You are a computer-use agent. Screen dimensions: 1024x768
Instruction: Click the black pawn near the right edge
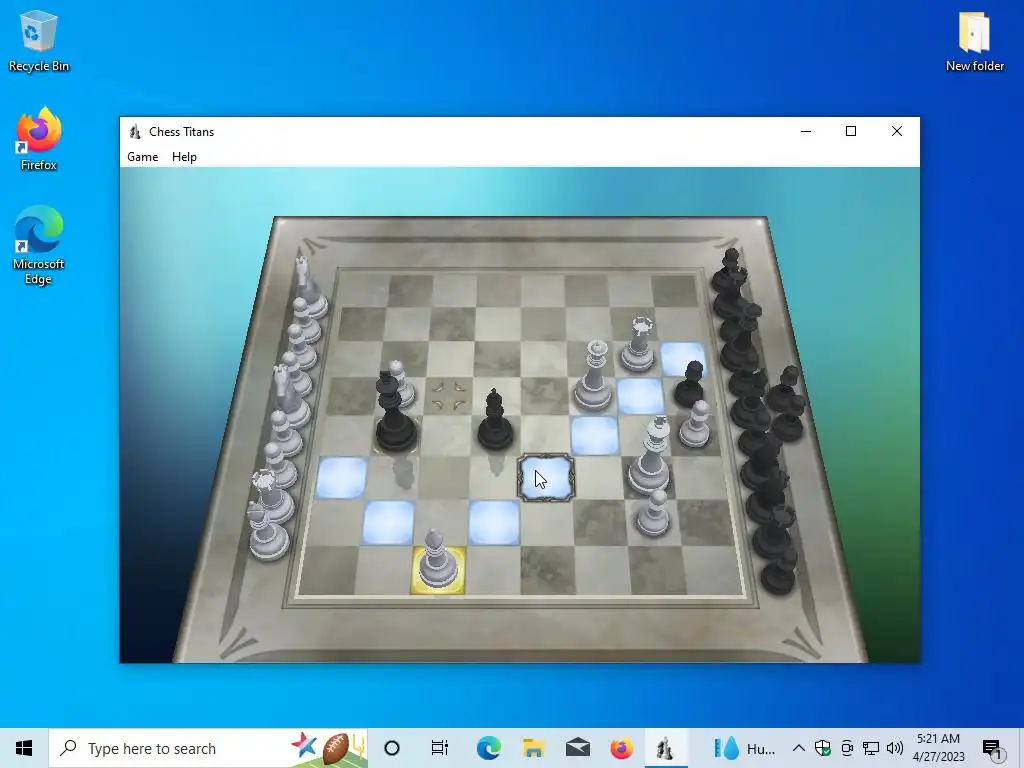690,384
